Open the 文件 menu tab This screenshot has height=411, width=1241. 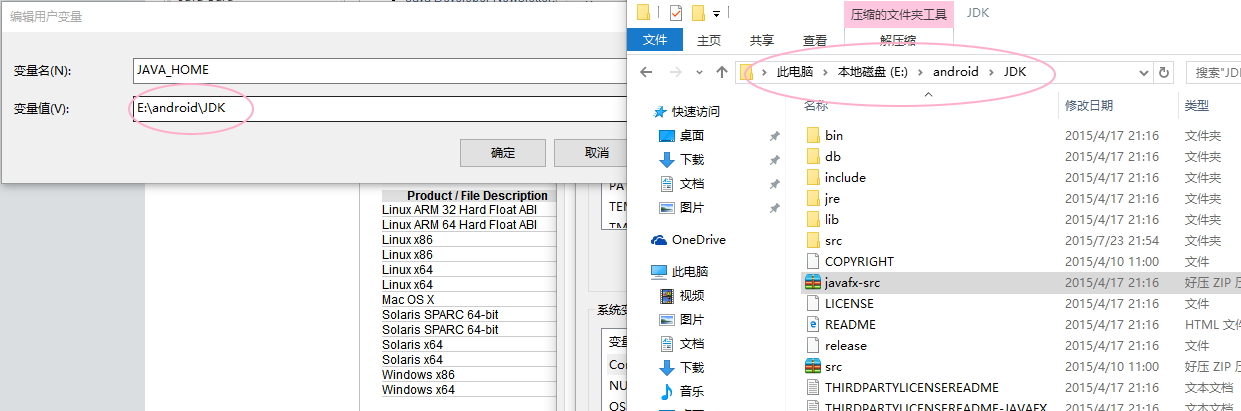655,40
